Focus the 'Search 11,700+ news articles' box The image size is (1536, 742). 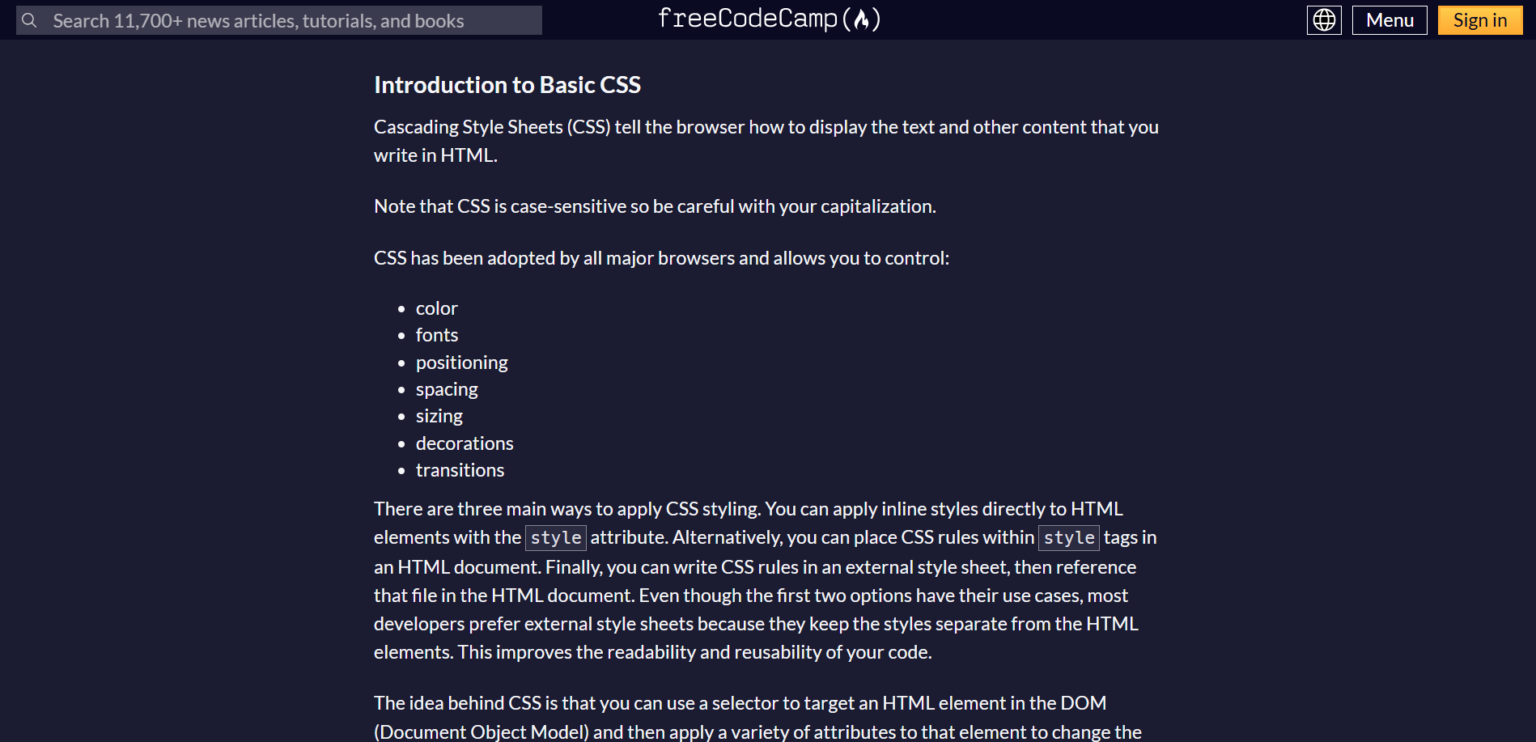pos(280,20)
